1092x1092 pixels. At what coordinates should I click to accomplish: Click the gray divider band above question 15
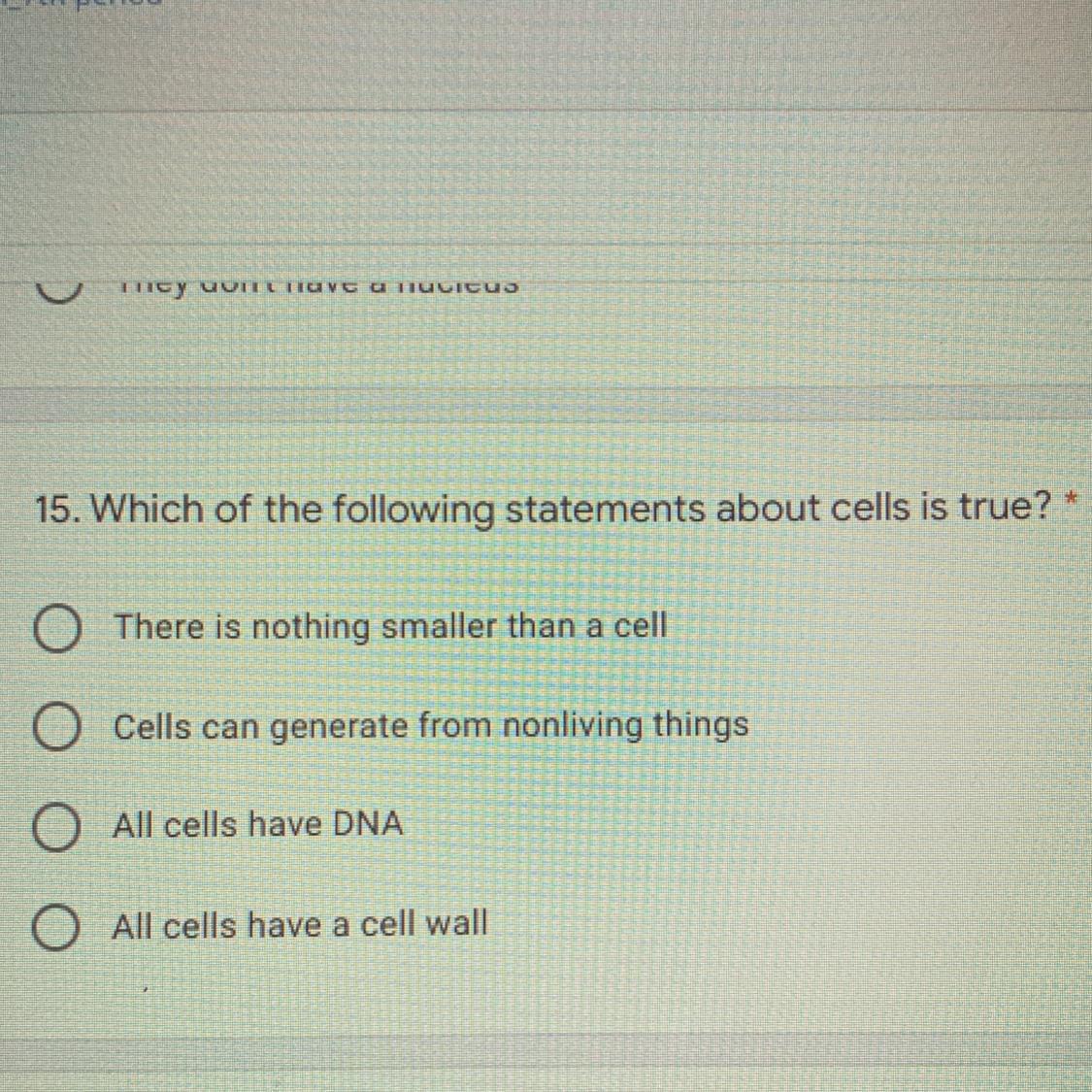pyautogui.click(x=546, y=405)
